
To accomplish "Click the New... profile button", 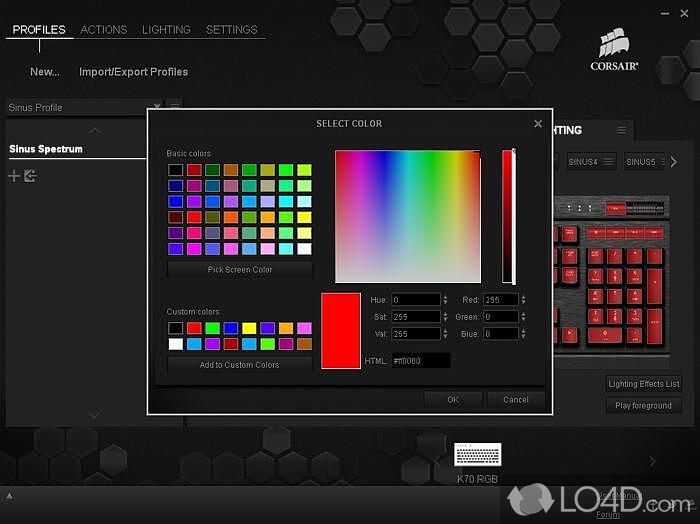I will click(x=45, y=72).
